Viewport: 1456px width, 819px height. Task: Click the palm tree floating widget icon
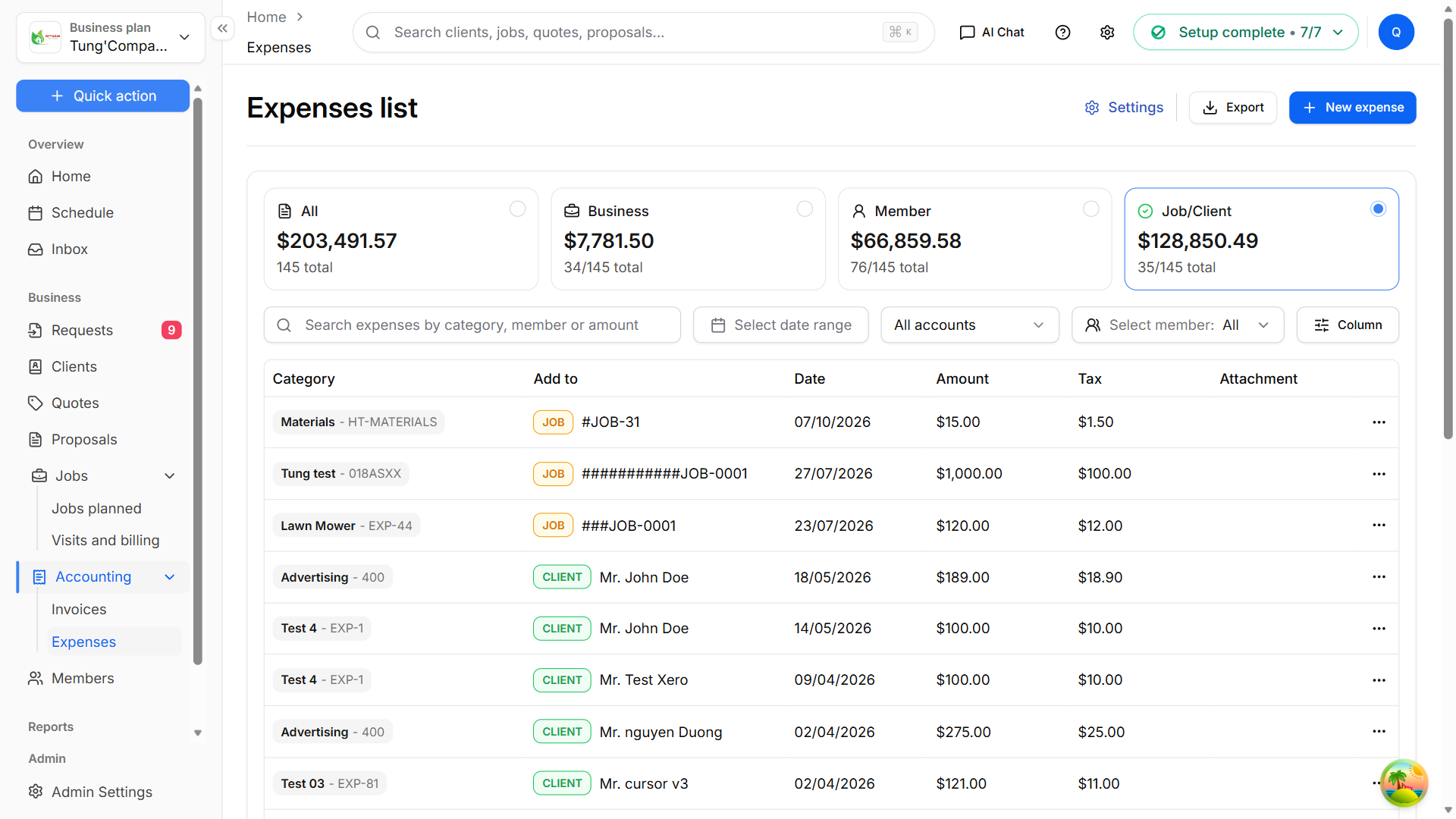point(1404,783)
